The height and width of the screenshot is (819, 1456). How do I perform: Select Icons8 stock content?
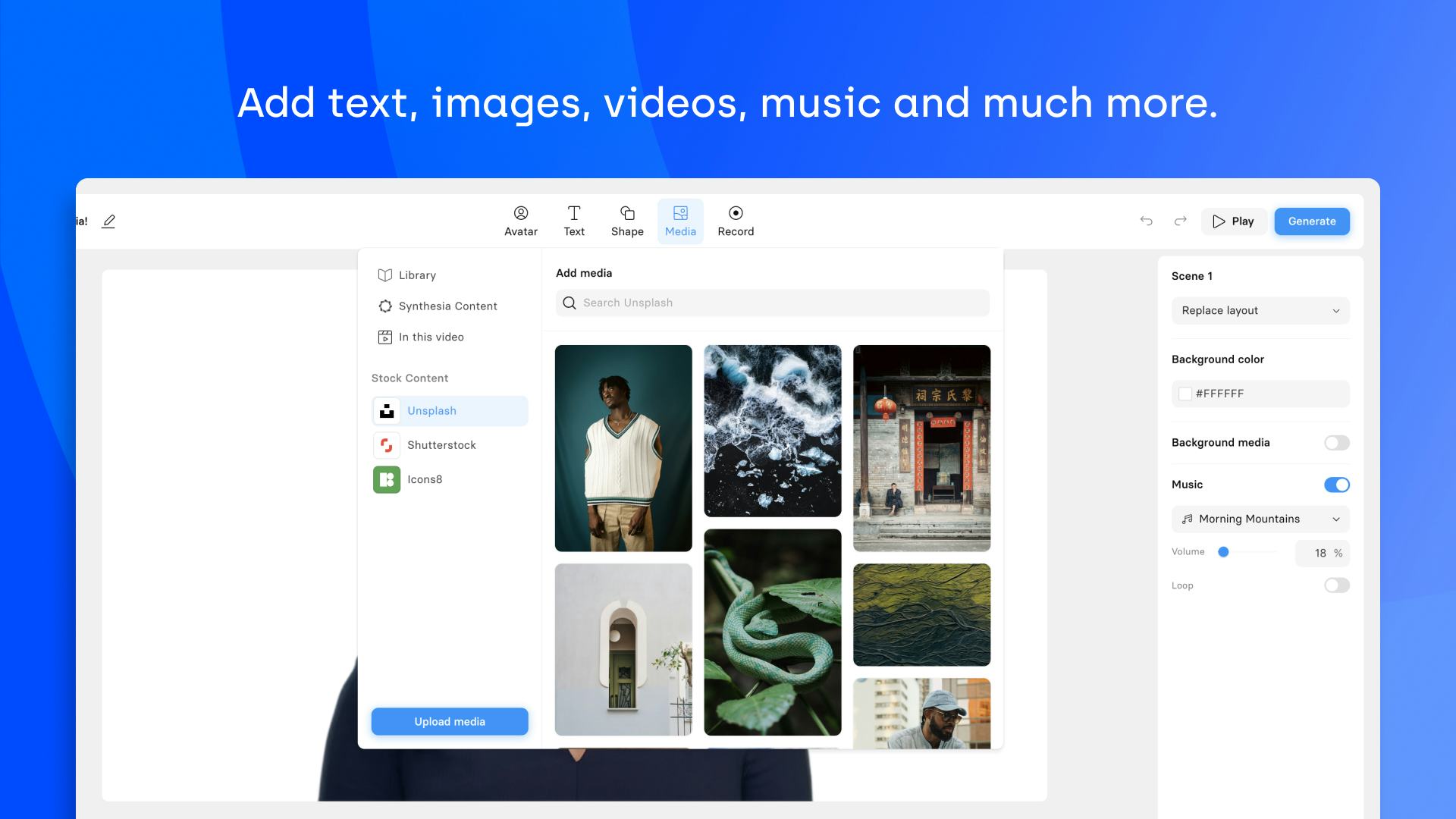click(x=425, y=479)
